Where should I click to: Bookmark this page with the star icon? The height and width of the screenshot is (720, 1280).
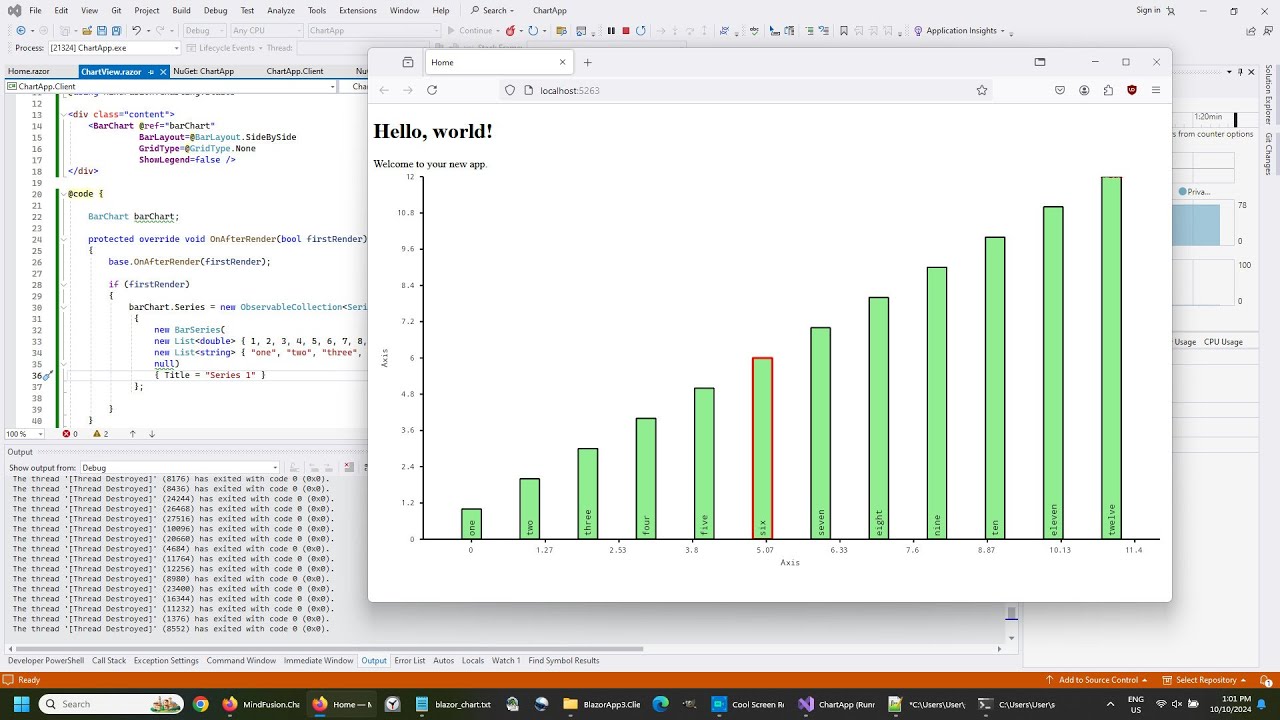[982, 90]
